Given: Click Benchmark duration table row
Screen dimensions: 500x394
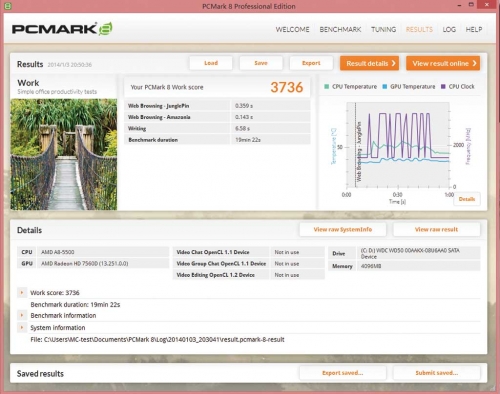Looking at the screenshot, I should 217,140.
